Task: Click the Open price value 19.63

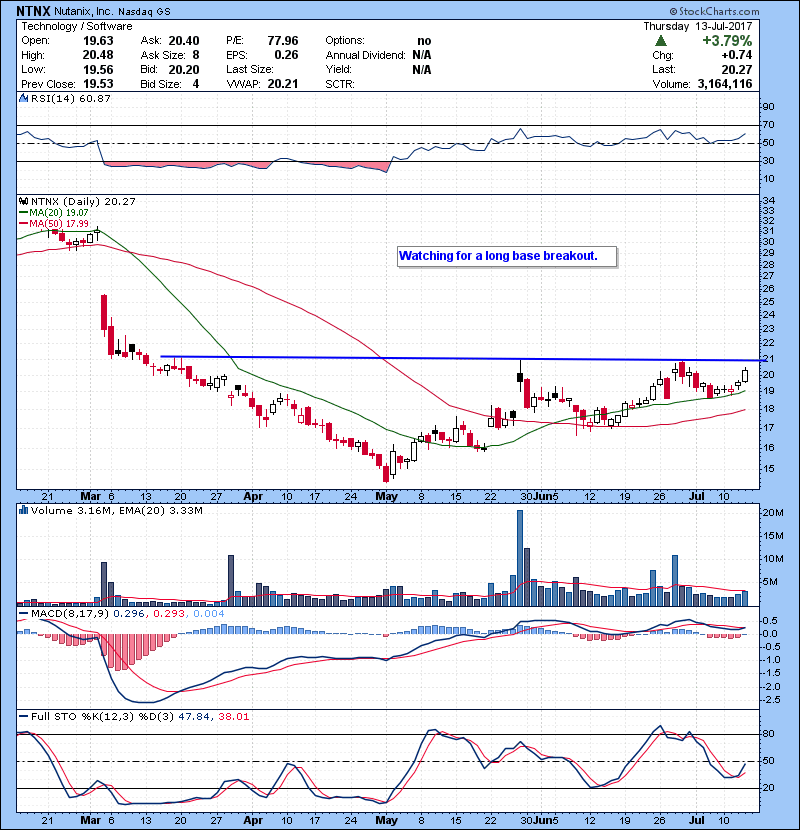Action: pos(98,41)
